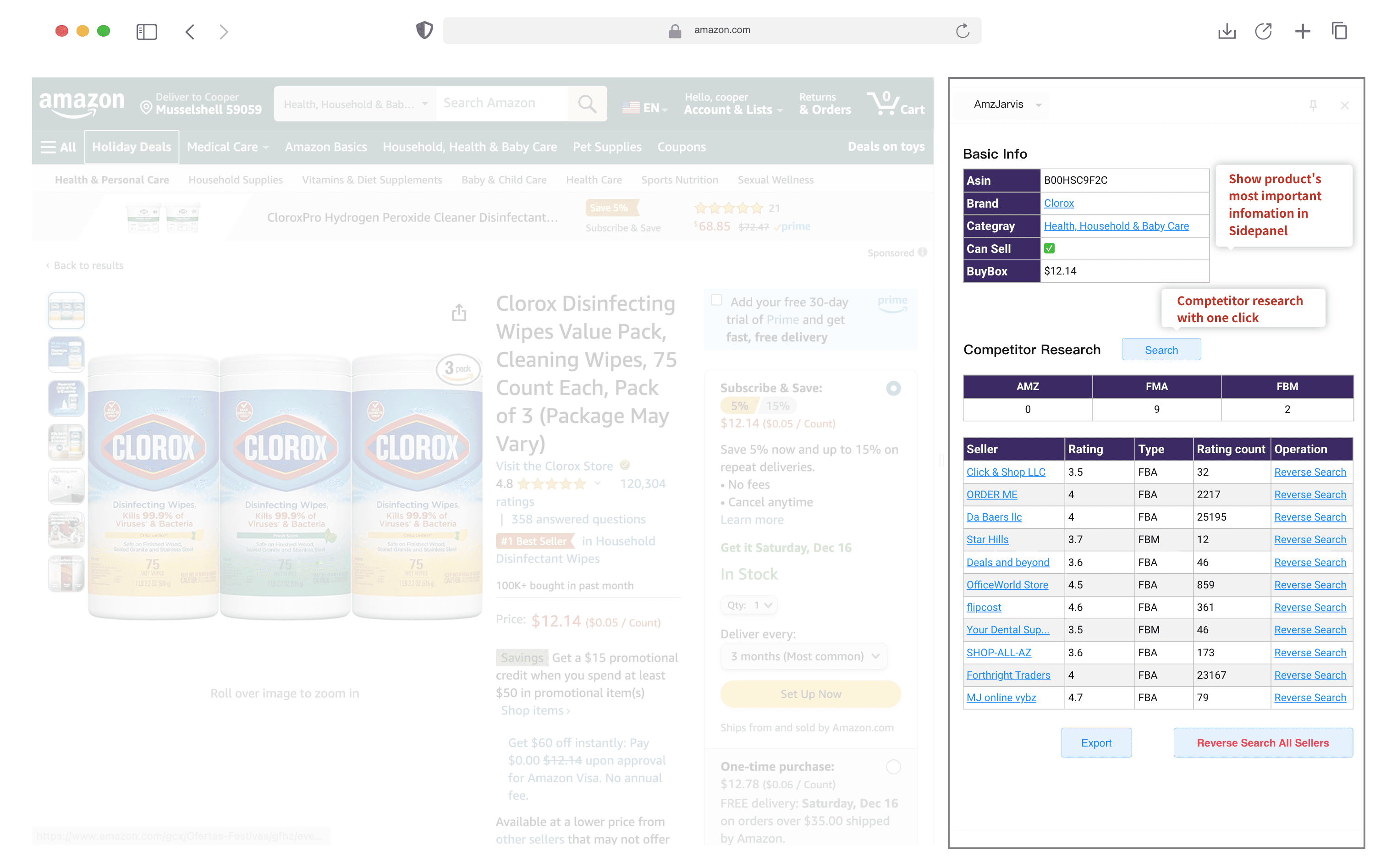Open a new browser tab
The height and width of the screenshot is (868, 1386).
pos(1302,31)
